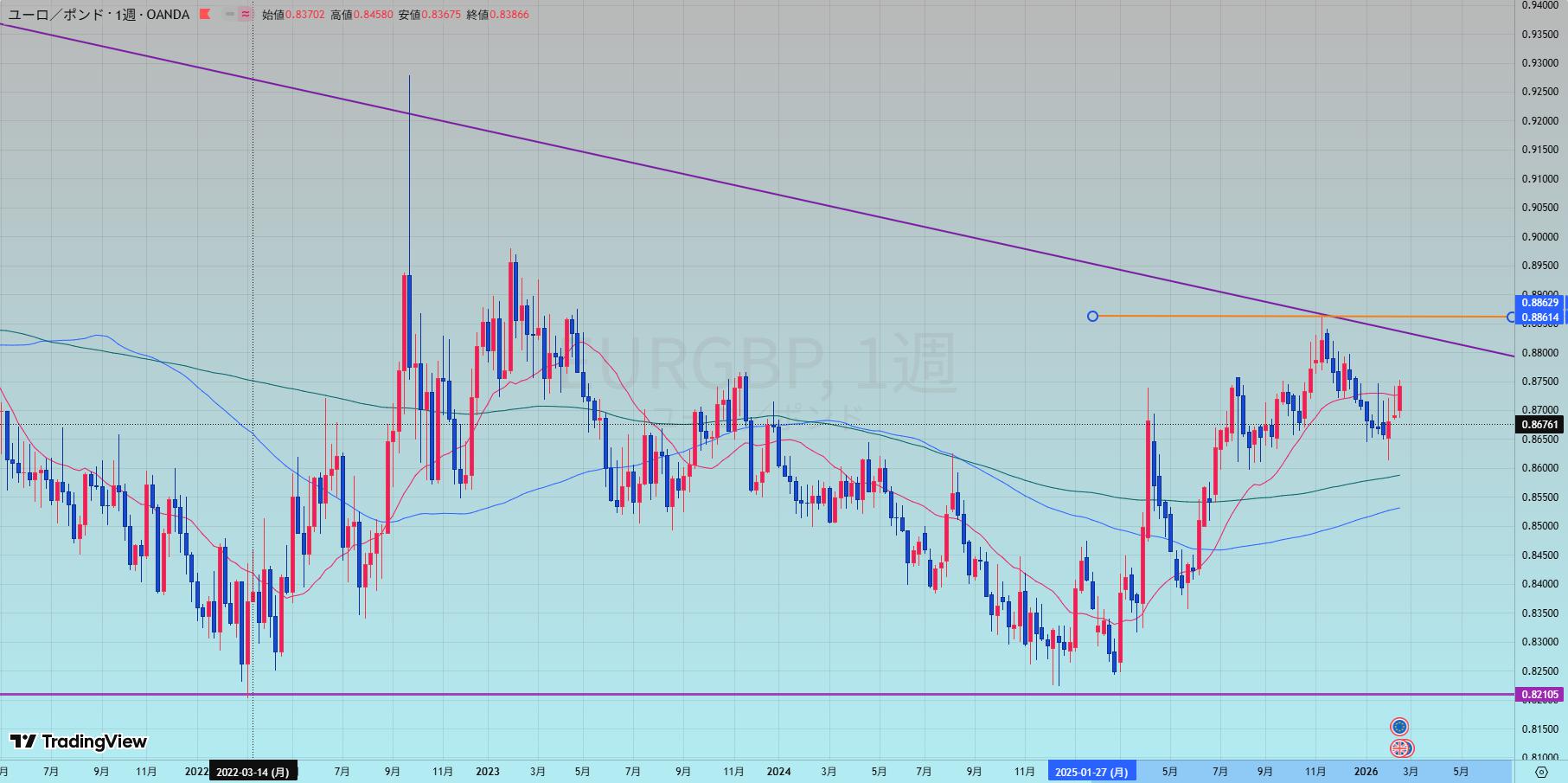
Task: Click the TradingView logo
Action: click(x=79, y=741)
